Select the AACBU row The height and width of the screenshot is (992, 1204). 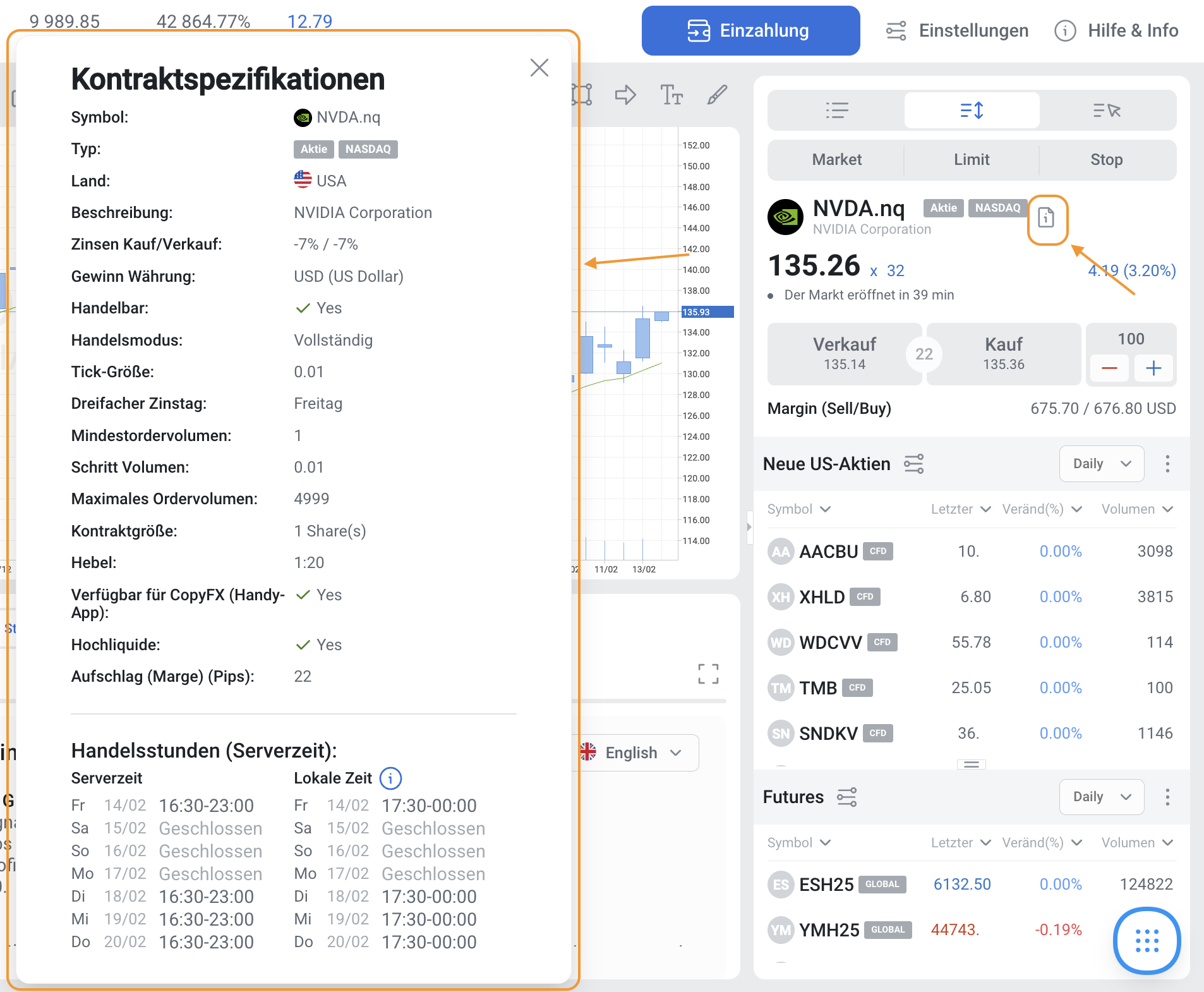pos(971,552)
